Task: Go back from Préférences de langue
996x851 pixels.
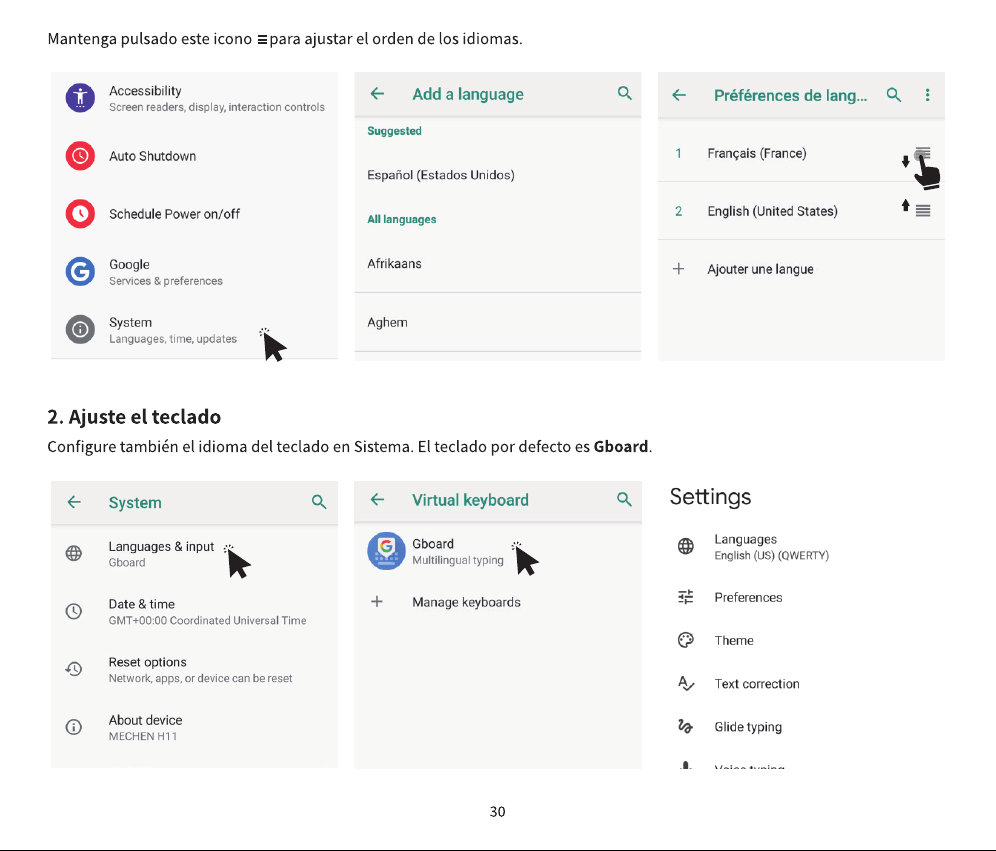Action: click(x=679, y=95)
